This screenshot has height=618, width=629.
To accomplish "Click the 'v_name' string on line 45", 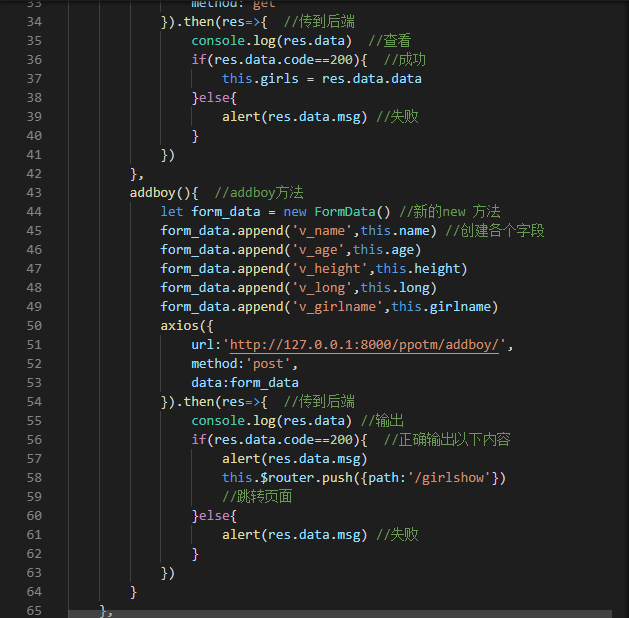I will 322,231.
